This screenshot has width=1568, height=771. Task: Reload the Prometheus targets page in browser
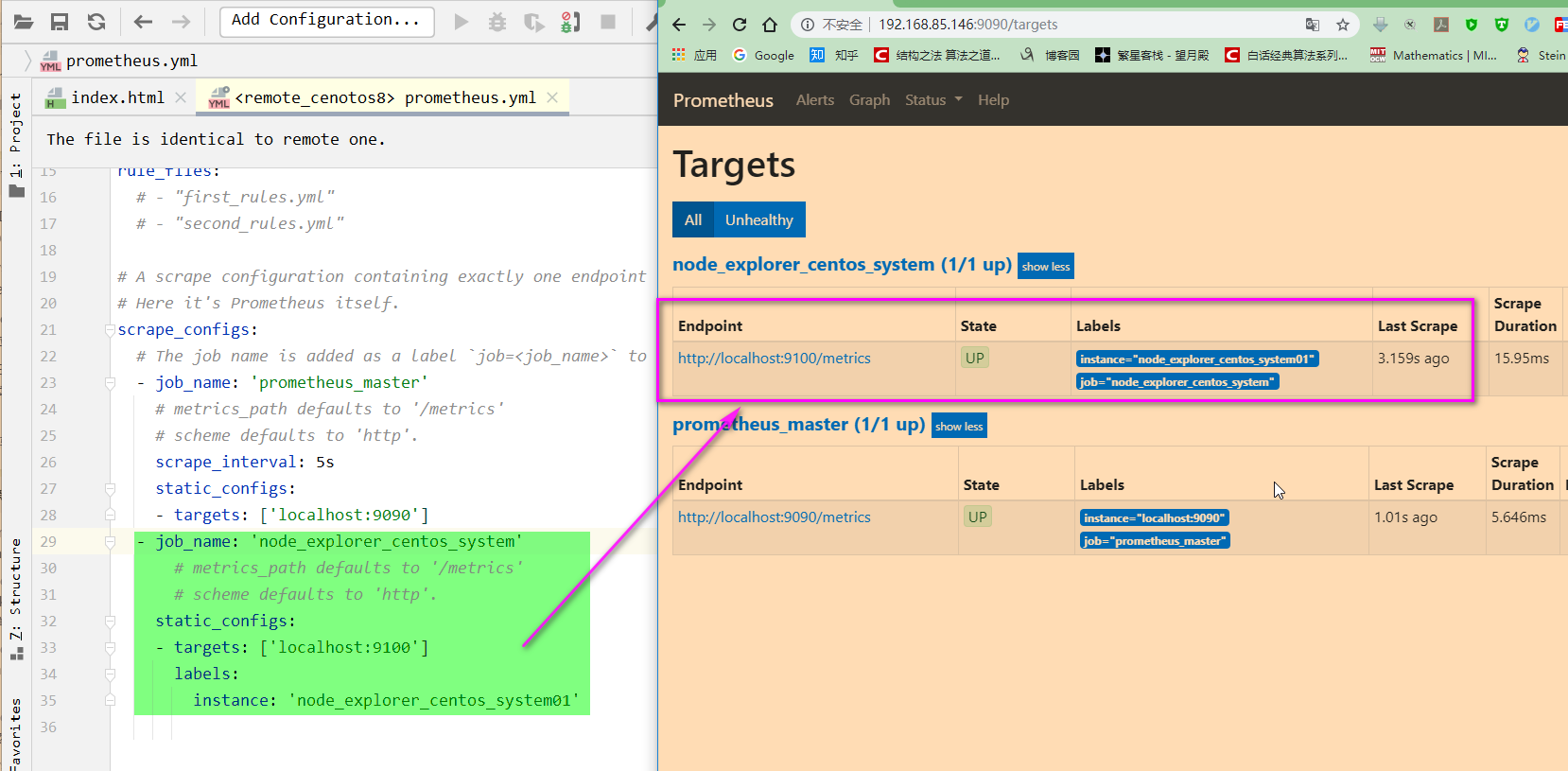(x=740, y=25)
